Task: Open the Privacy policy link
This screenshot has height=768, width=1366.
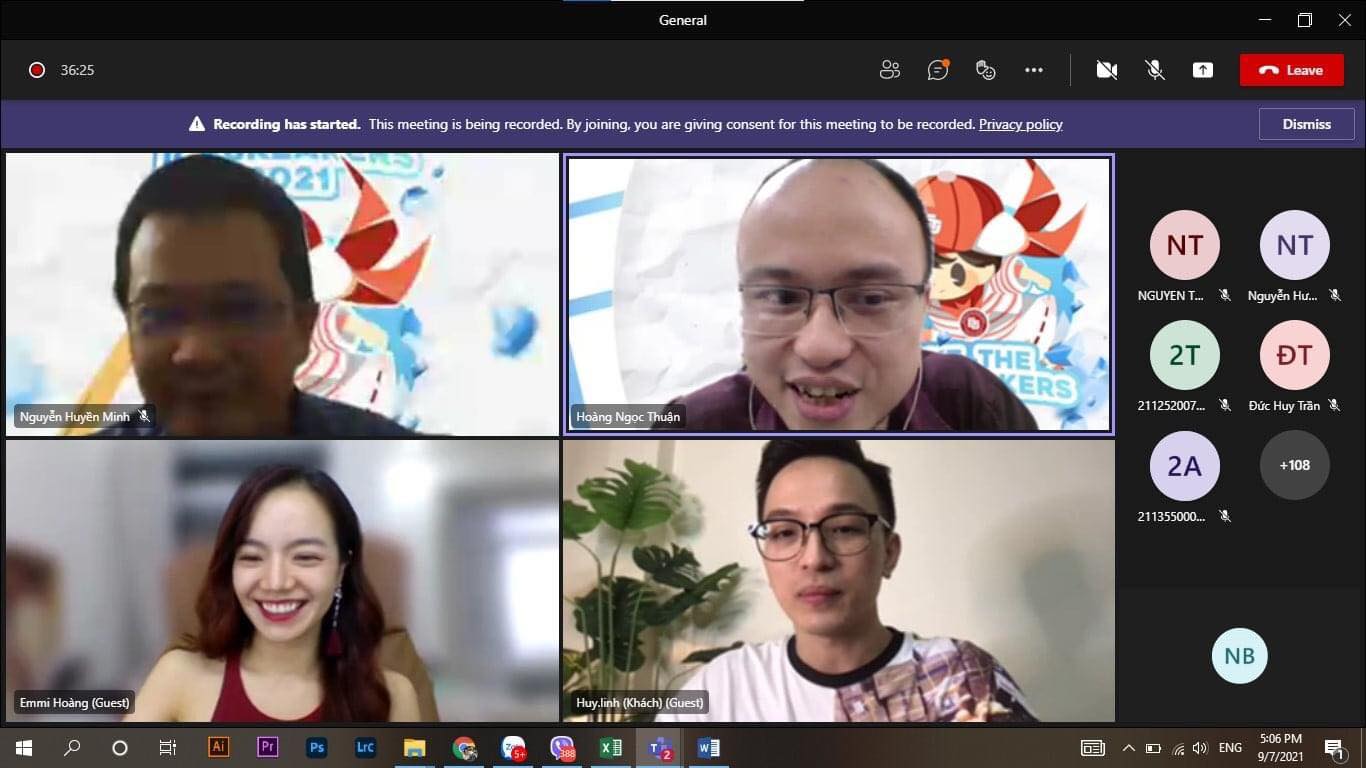Action: 1020,124
